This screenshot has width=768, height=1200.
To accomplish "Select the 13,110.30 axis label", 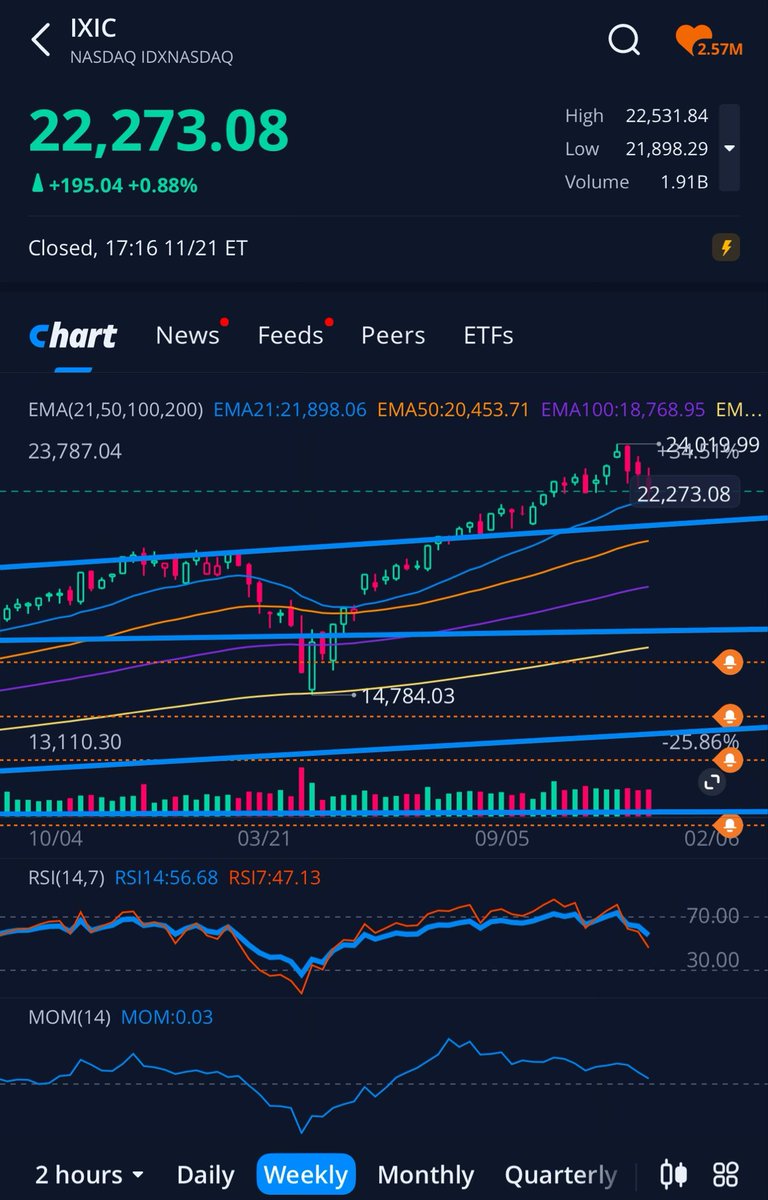I will coord(75,742).
